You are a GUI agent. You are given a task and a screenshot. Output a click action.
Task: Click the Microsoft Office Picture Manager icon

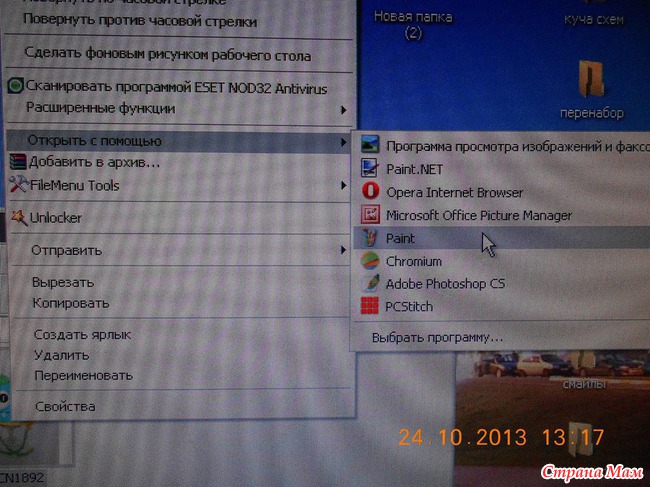click(x=371, y=215)
